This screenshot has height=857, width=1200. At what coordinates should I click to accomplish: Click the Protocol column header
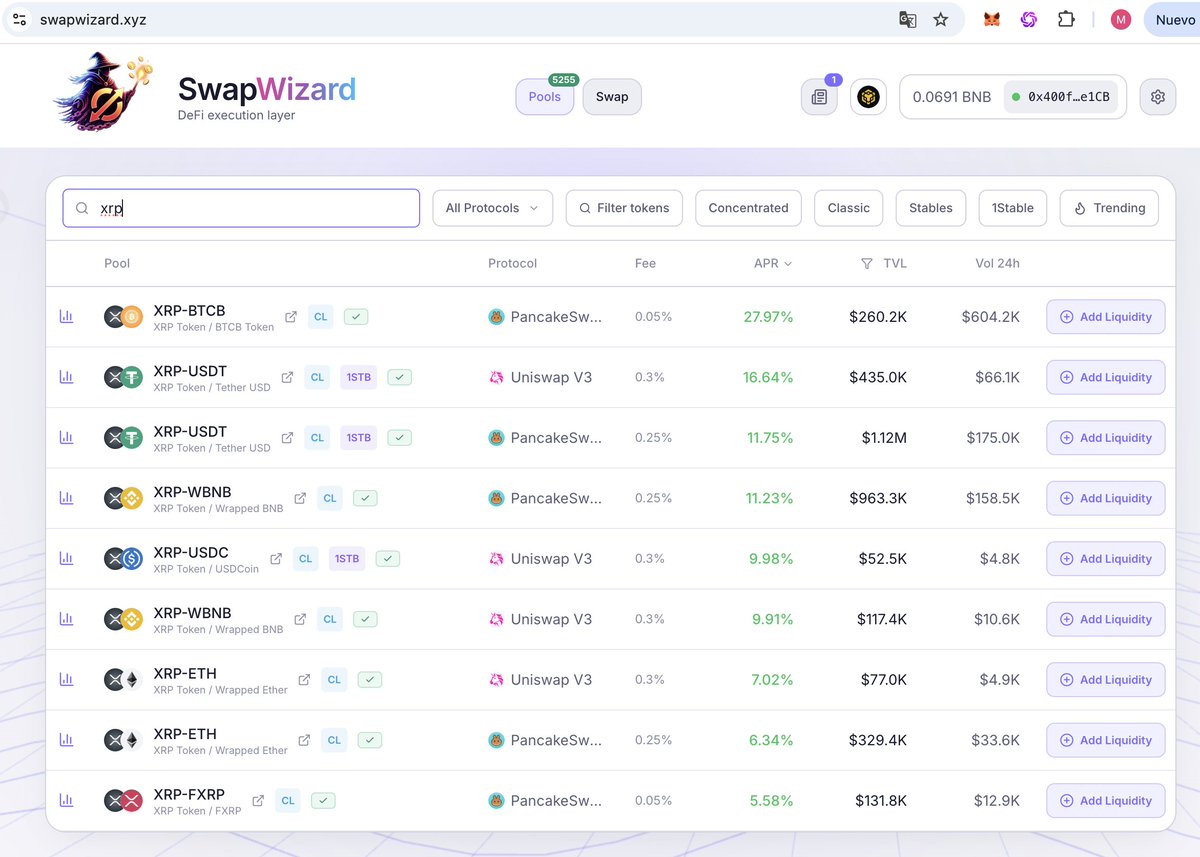pos(512,264)
